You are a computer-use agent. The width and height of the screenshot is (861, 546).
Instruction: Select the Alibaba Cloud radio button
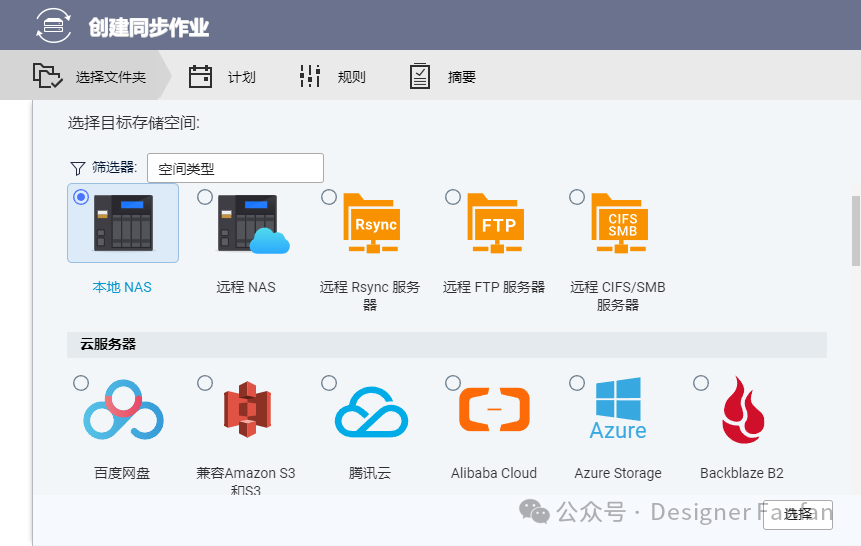(x=453, y=383)
